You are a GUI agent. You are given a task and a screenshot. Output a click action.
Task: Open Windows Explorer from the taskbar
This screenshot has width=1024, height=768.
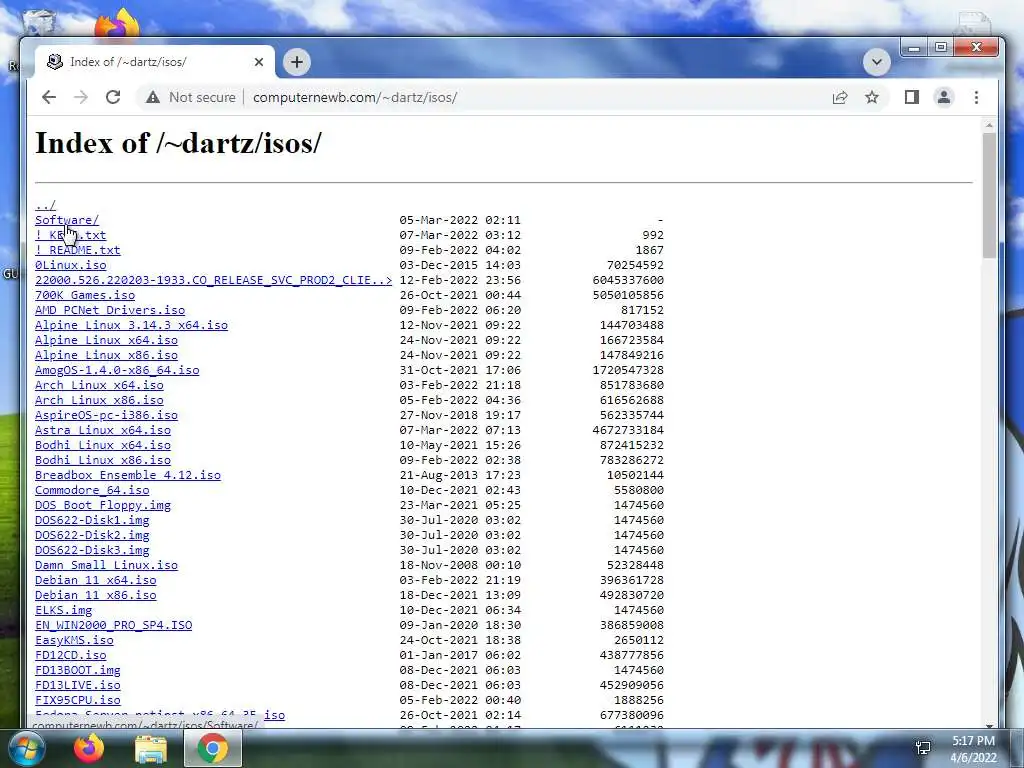[x=150, y=748]
